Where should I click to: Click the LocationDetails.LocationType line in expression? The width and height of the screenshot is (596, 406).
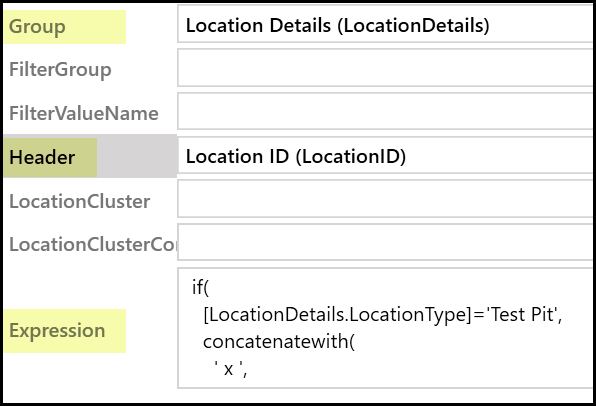[x=382, y=315]
